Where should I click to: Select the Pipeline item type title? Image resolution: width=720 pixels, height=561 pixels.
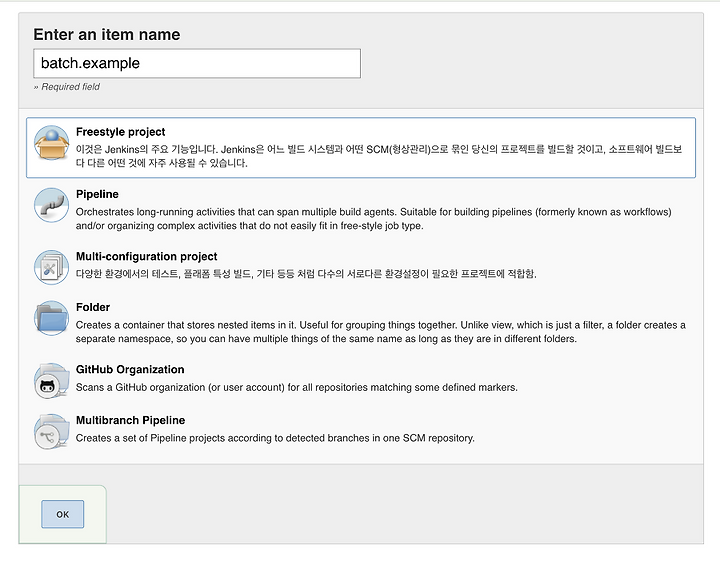[97, 194]
